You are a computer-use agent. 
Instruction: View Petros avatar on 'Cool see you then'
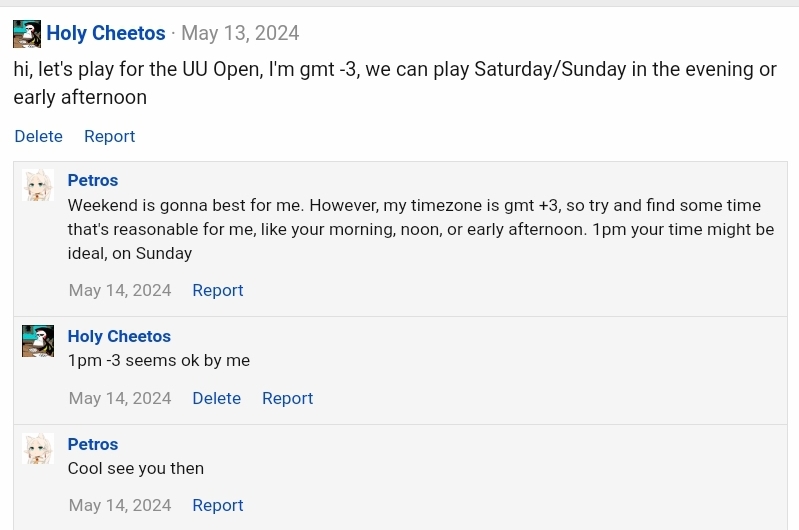pos(38,449)
